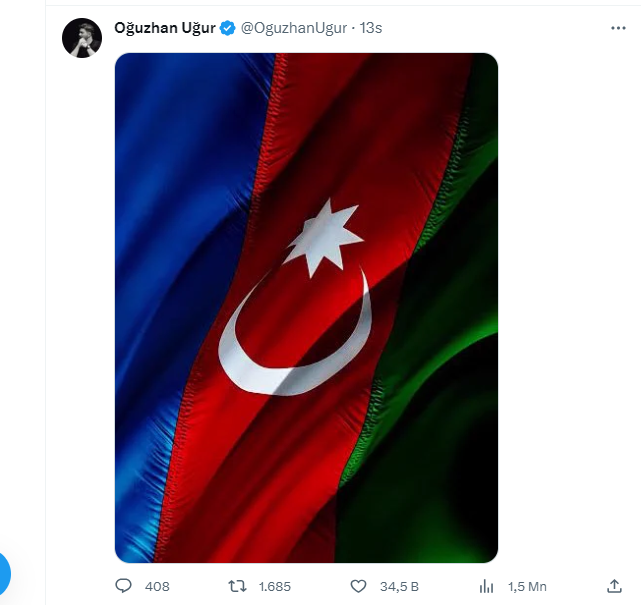Click the 1,5 Mn views count
Viewport: 641px width, 605px height.
pyautogui.click(x=527, y=586)
